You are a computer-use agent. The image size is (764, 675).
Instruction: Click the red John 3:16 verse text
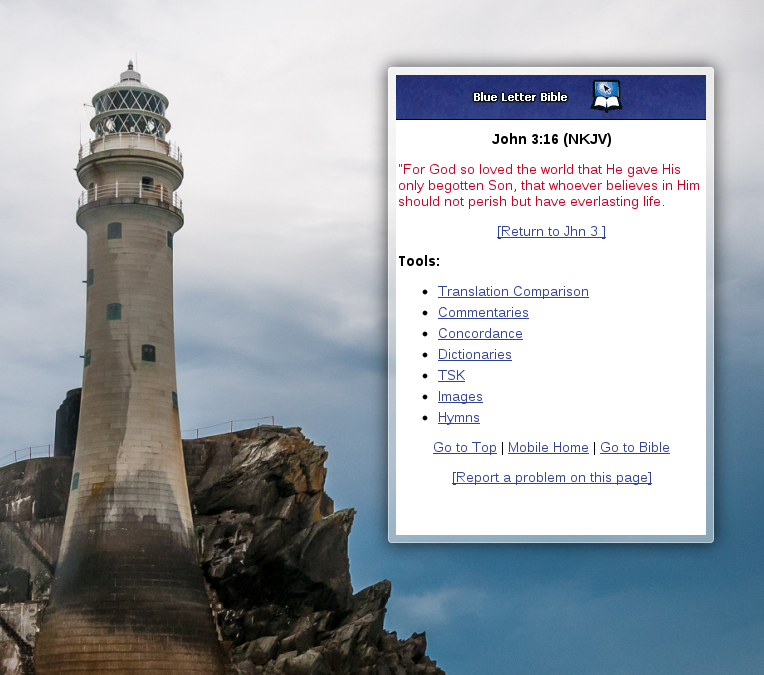coord(549,185)
